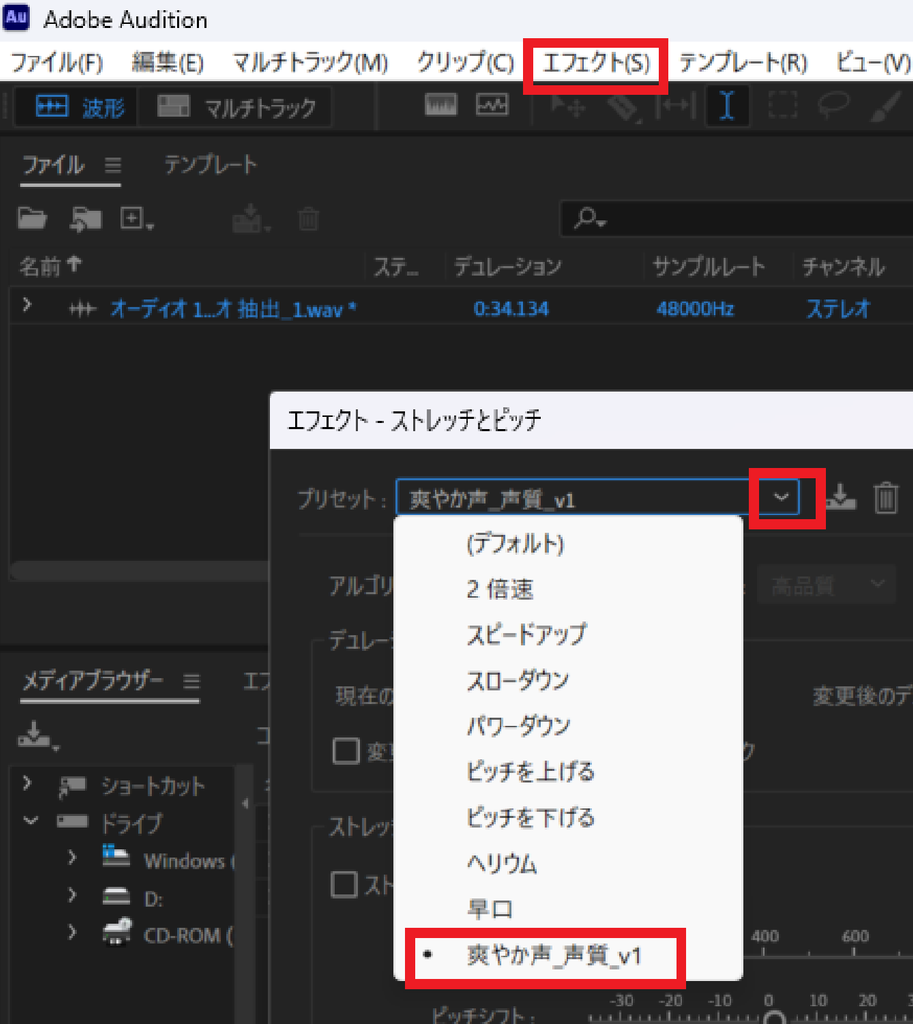This screenshot has height=1024, width=913.
Task: Sort files by 名前 column
Action: [51, 266]
